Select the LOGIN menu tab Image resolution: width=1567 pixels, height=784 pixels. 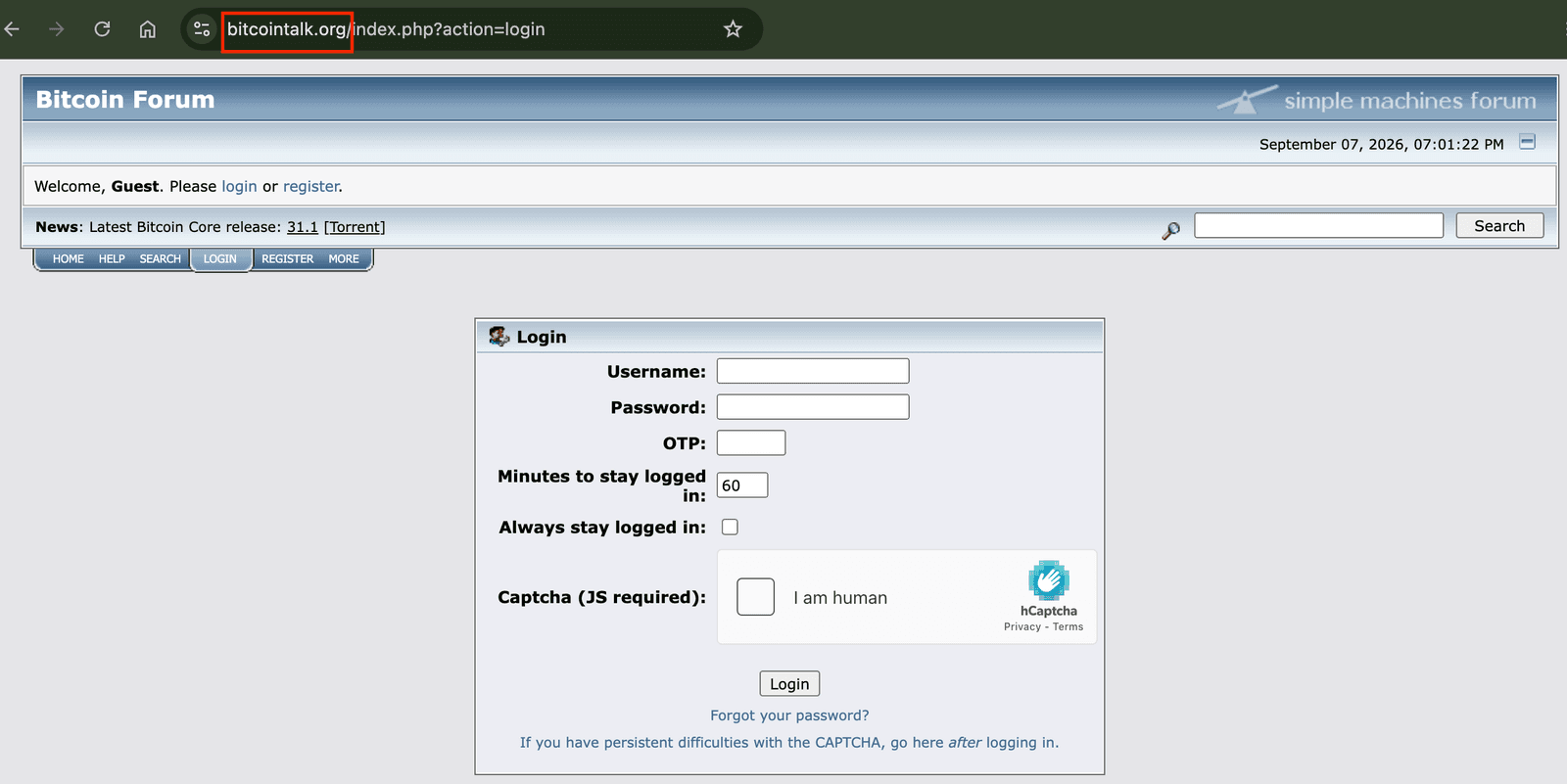pos(220,259)
